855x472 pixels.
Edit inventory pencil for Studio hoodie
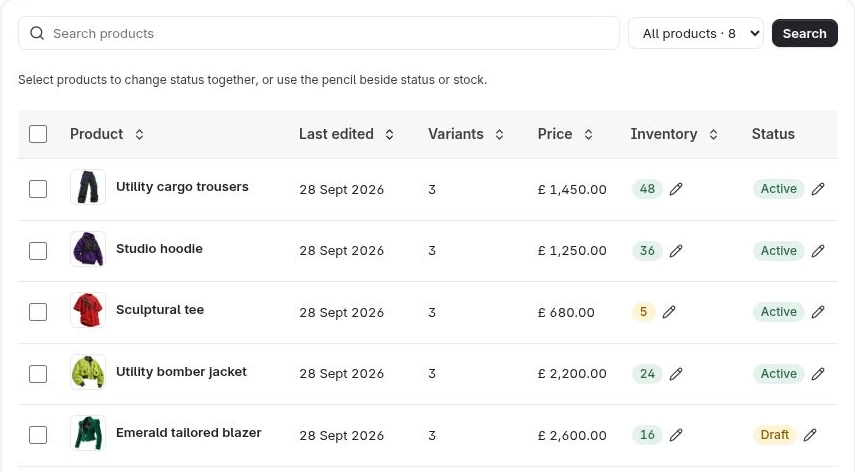(x=676, y=251)
